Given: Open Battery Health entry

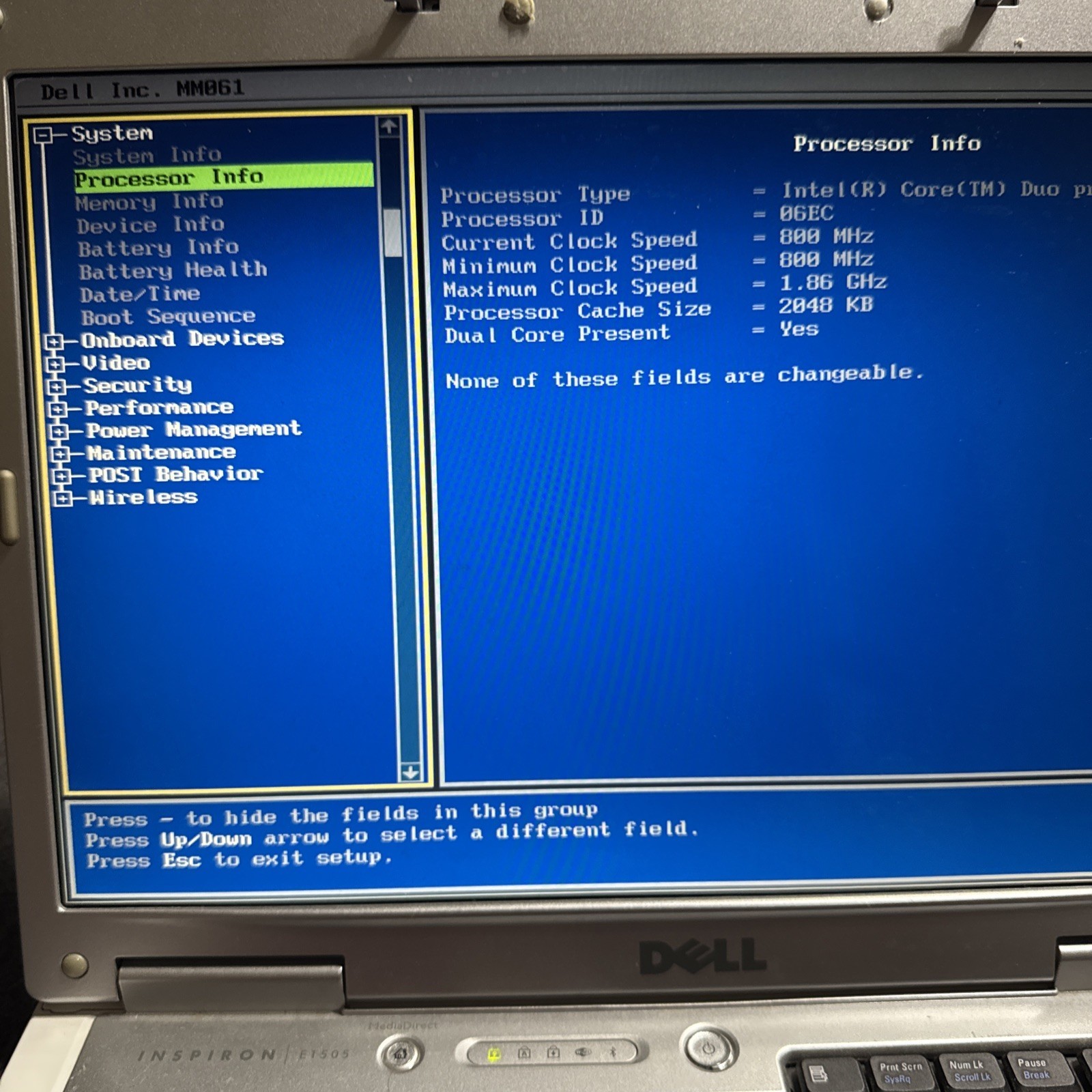Looking at the screenshot, I should (173, 271).
